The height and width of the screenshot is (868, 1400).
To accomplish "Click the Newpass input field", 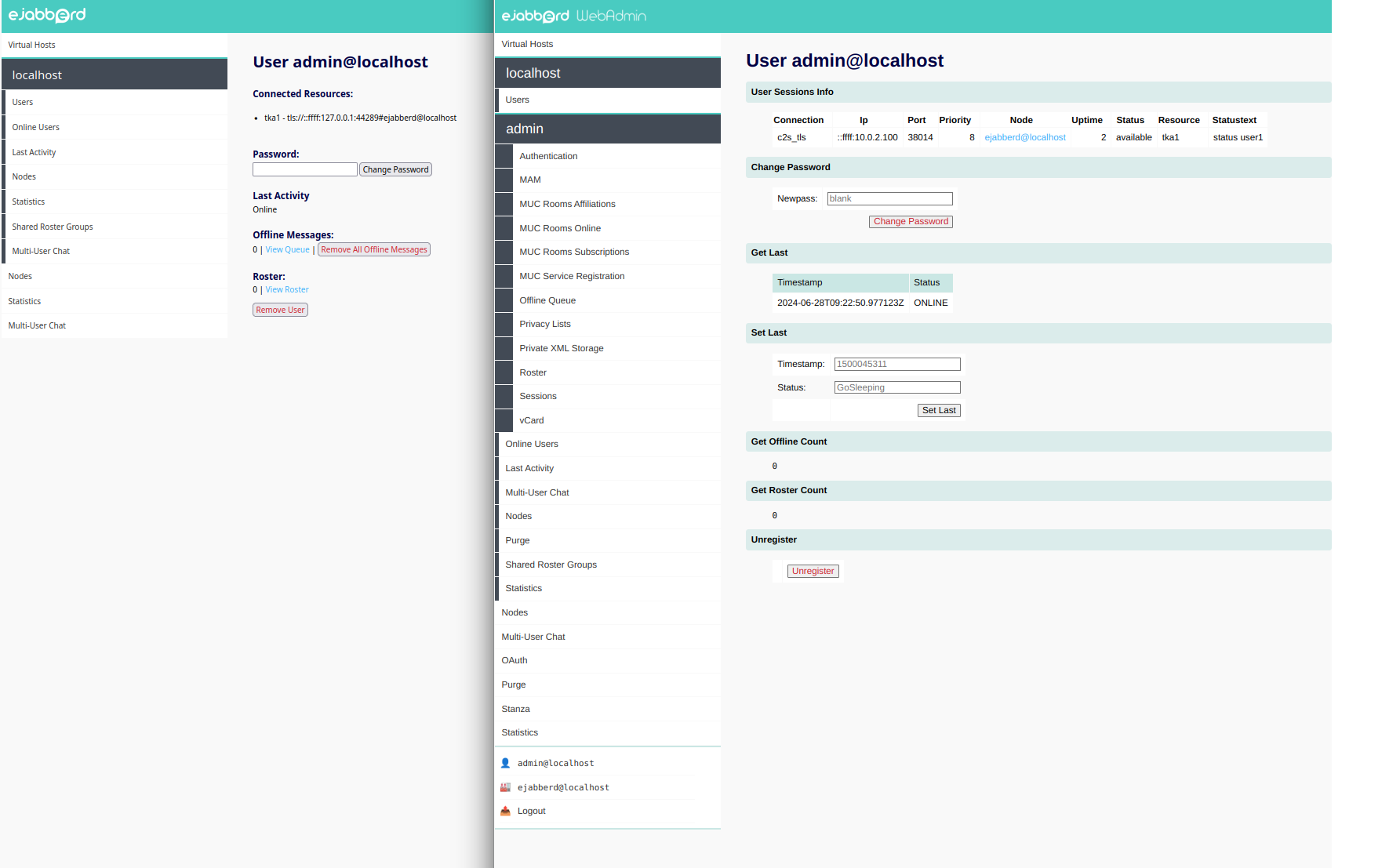I will point(889,199).
